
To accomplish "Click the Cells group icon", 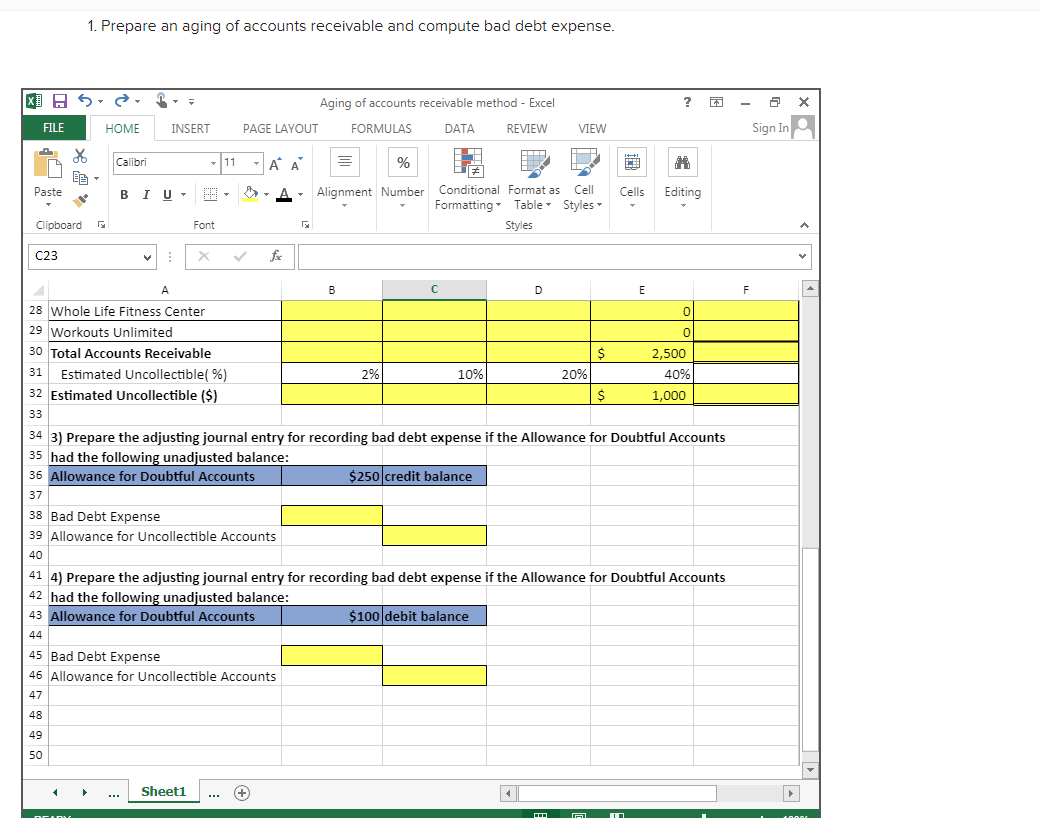I will click(631, 162).
